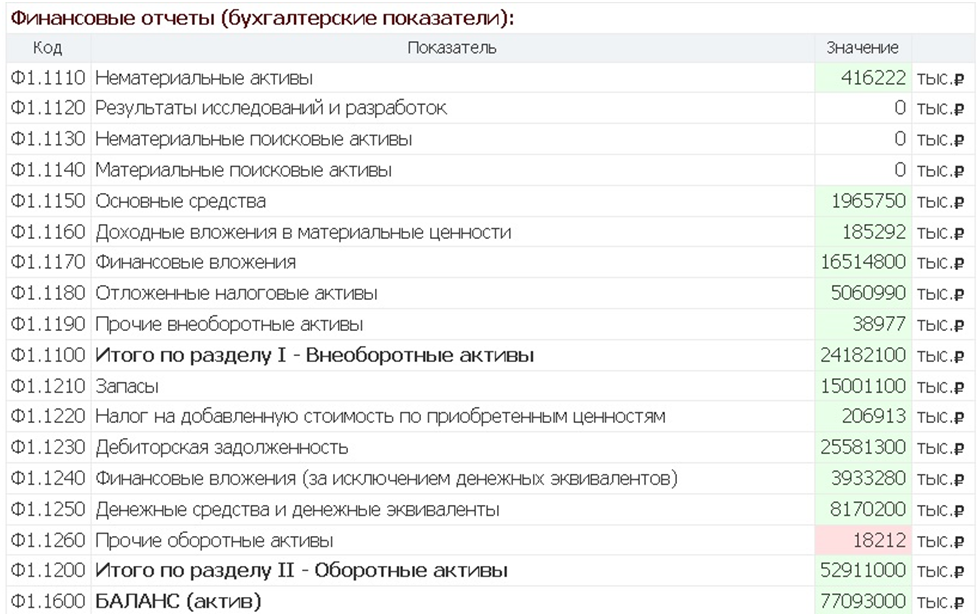This screenshot has height=616, width=979.
Task: Select code Ф1.1130
Action: pos(48,139)
